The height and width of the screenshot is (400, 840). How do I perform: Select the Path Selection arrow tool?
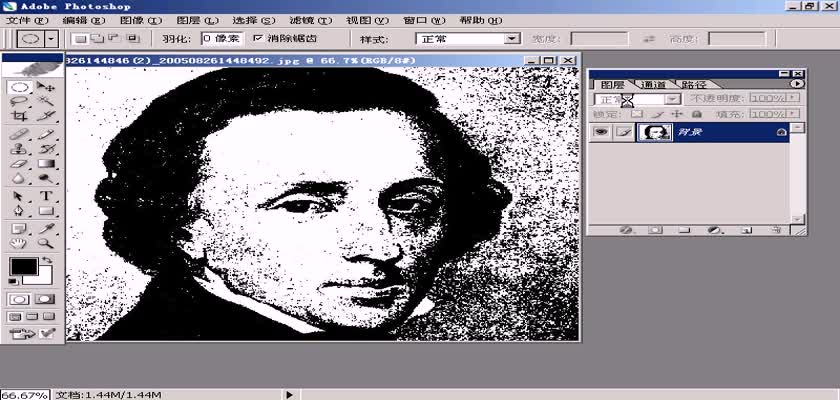coord(19,197)
